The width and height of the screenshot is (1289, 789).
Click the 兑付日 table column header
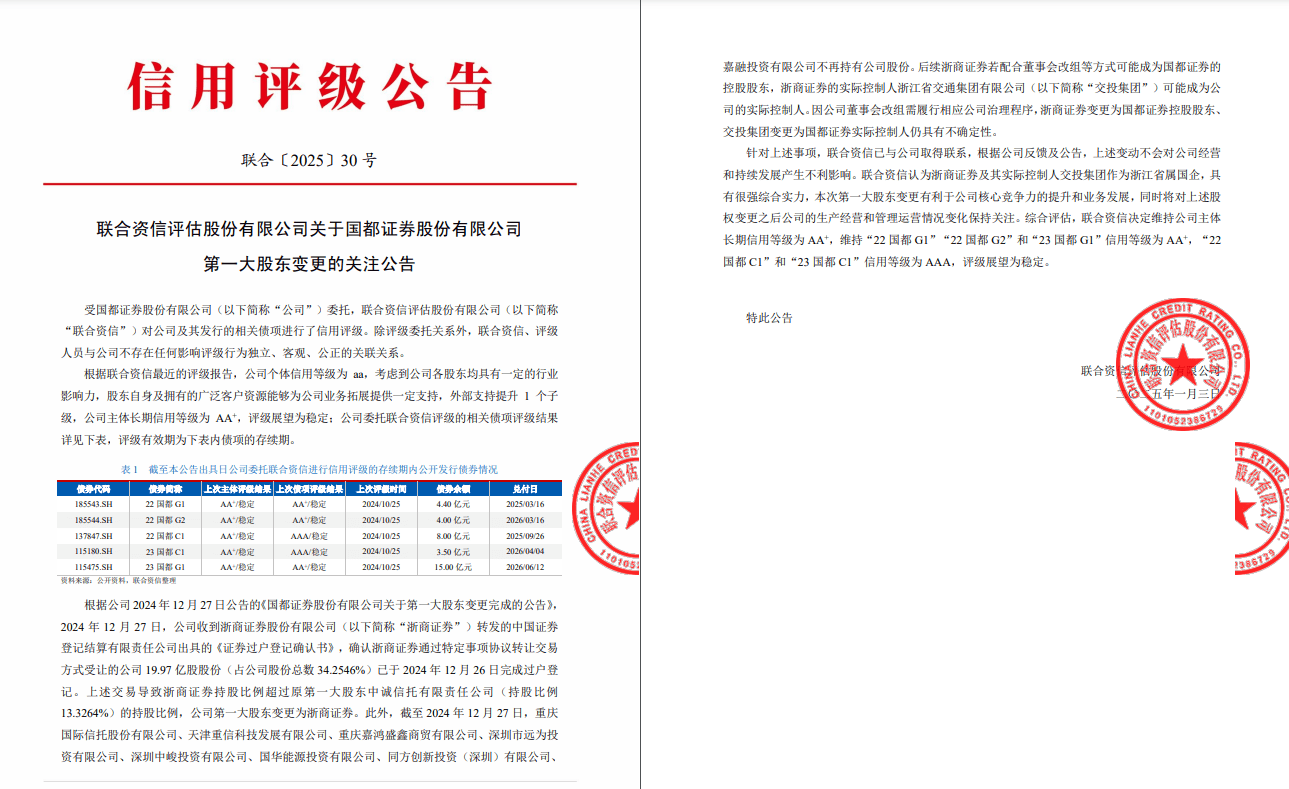click(525, 490)
